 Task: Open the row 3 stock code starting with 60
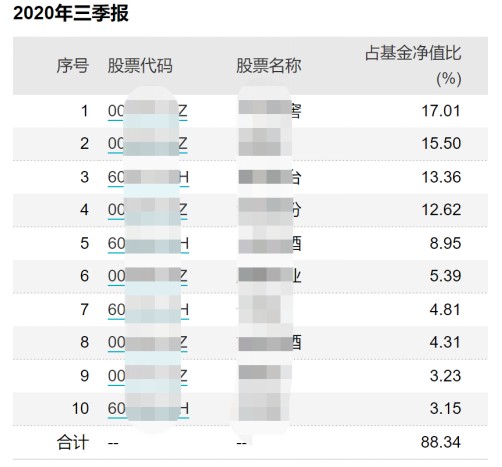148,177
